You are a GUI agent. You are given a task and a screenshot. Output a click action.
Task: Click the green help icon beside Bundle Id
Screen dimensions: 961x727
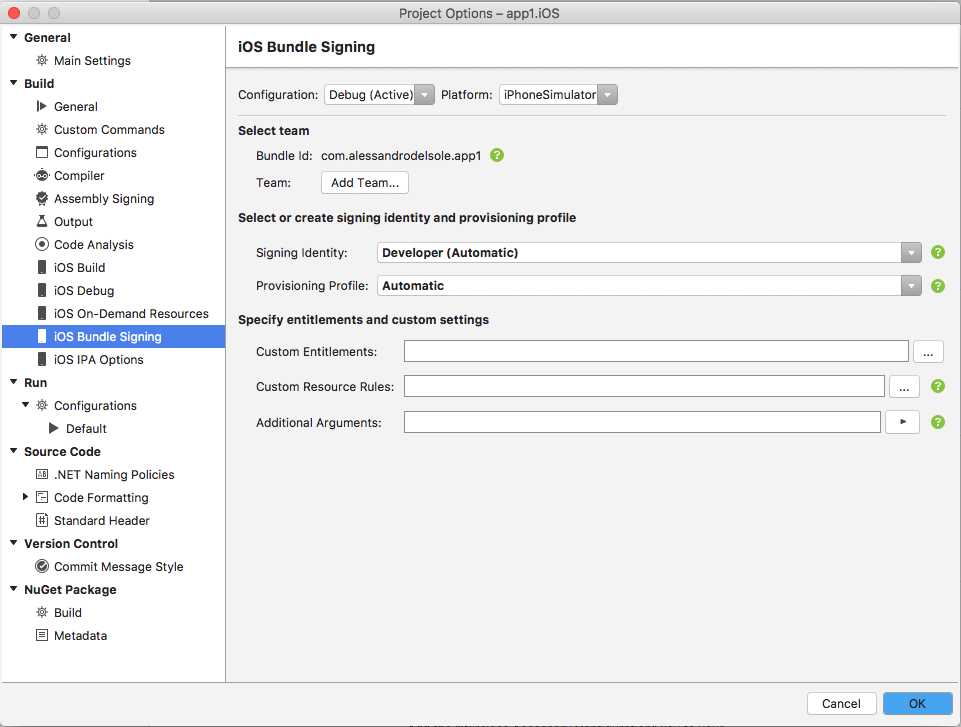[x=497, y=155]
